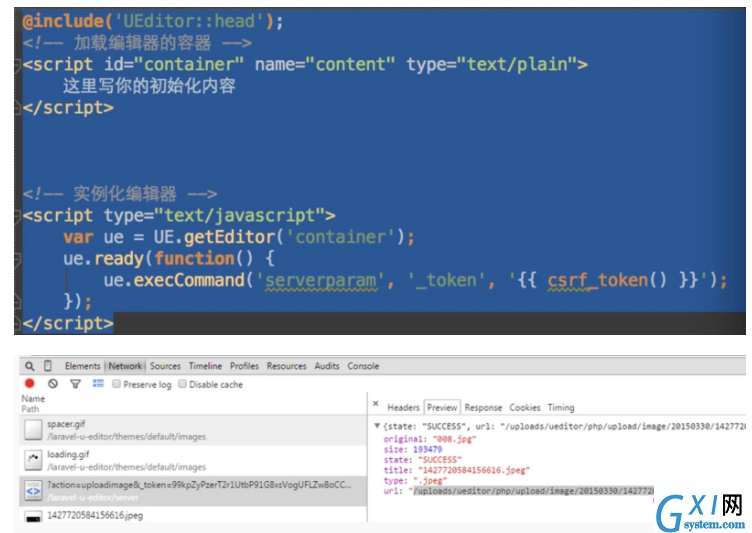
Task: Open the Profiles tab
Action: [x=244, y=366]
